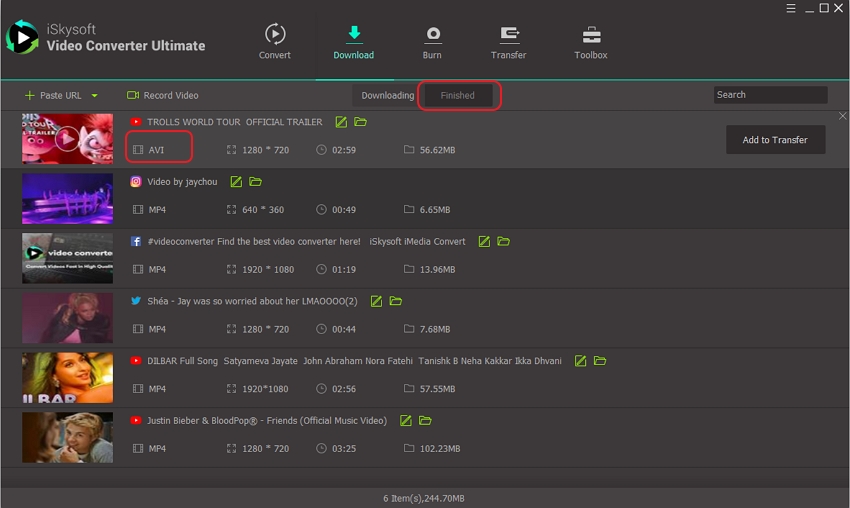This screenshot has width=850, height=508.
Task: Open the Burn section
Action: (x=432, y=41)
